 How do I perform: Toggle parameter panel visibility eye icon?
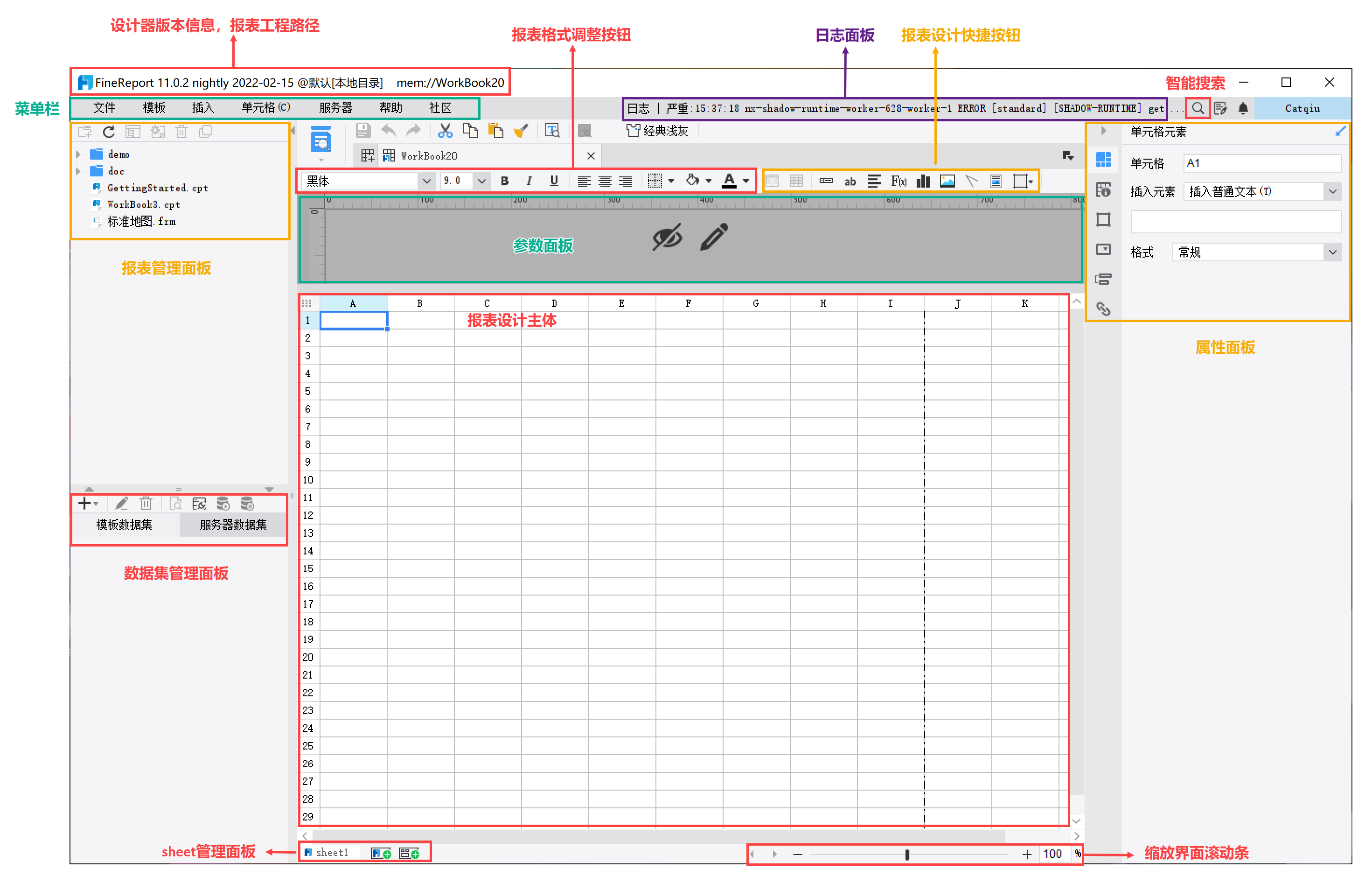667,237
